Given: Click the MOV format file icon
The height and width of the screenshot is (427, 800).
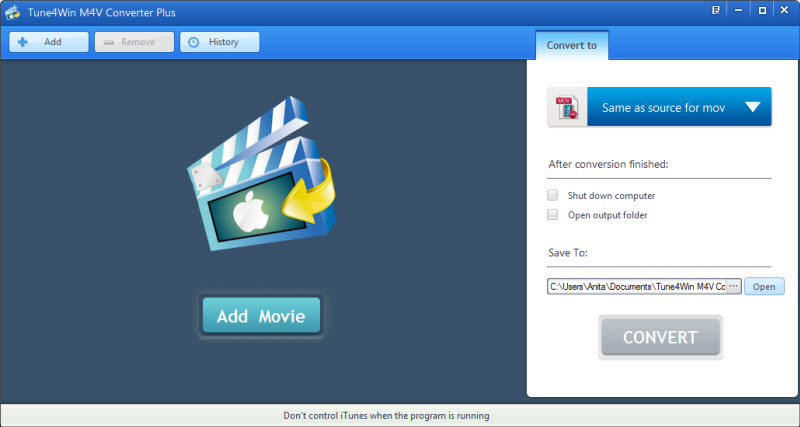Looking at the screenshot, I should tap(567, 107).
